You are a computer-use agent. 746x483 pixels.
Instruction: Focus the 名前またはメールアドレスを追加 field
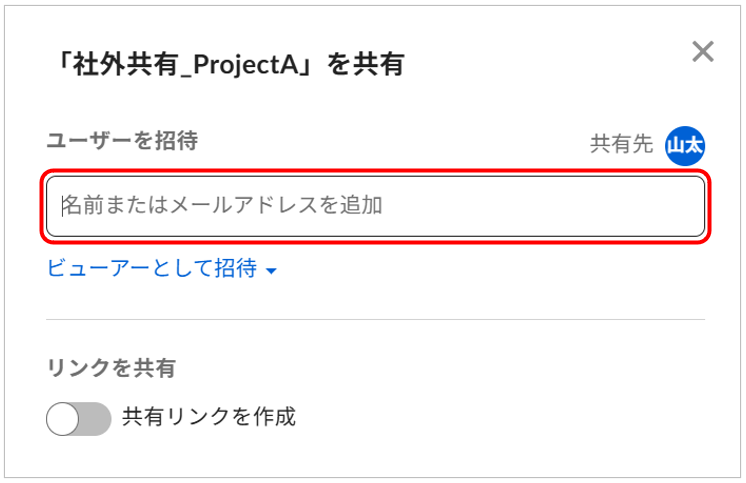tap(375, 207)
